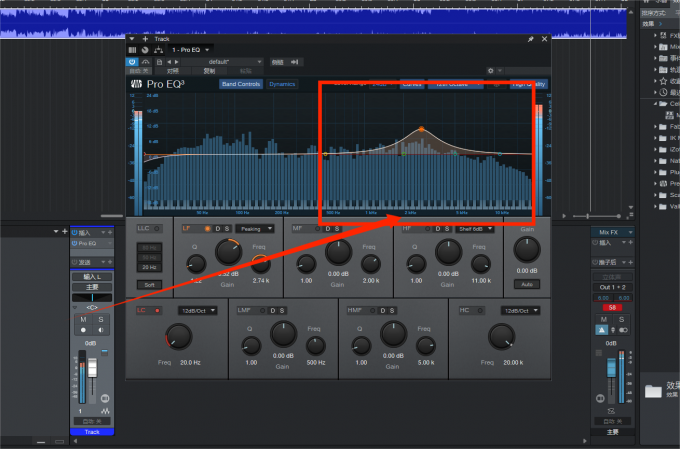Go to previous preset arrow

coord(169,62)
